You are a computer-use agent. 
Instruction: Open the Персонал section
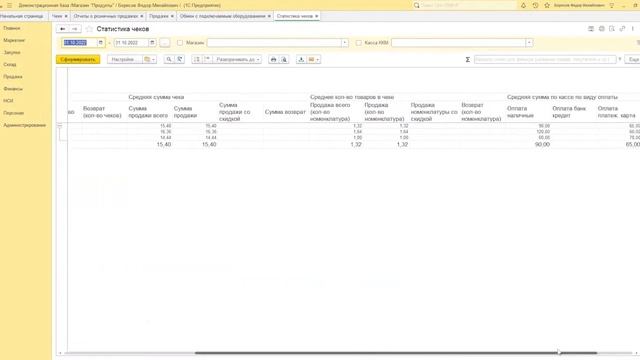[13, 113]
